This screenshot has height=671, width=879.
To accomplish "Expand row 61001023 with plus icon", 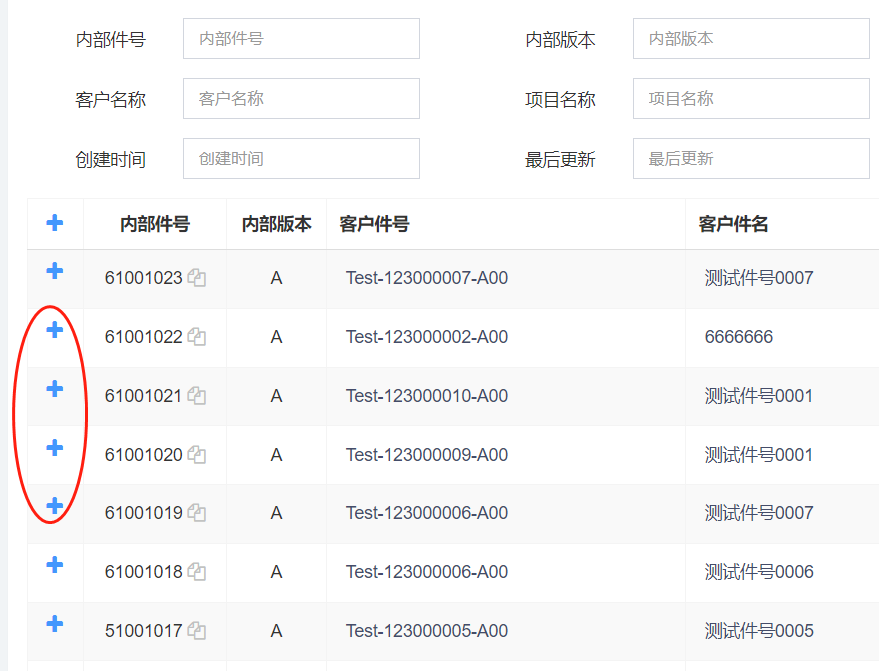I will (x=55, y=271).
